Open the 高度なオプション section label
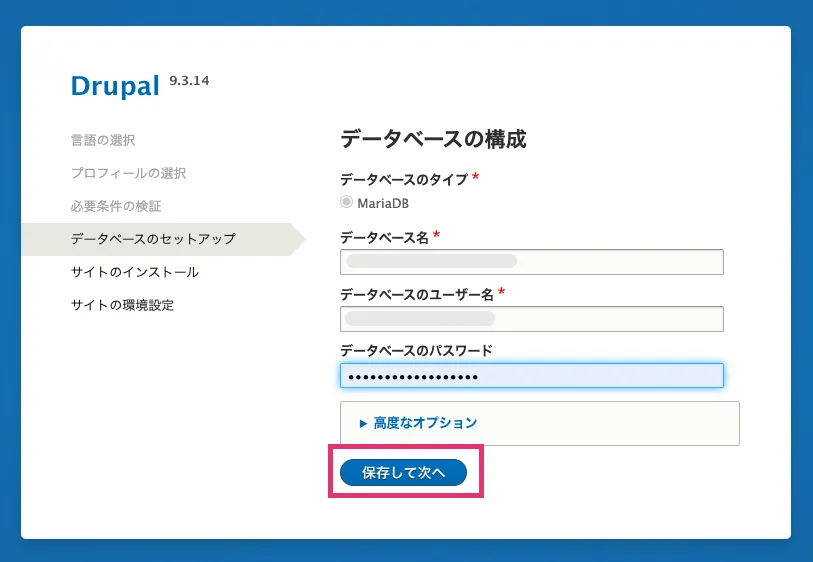 click(425, 423)
